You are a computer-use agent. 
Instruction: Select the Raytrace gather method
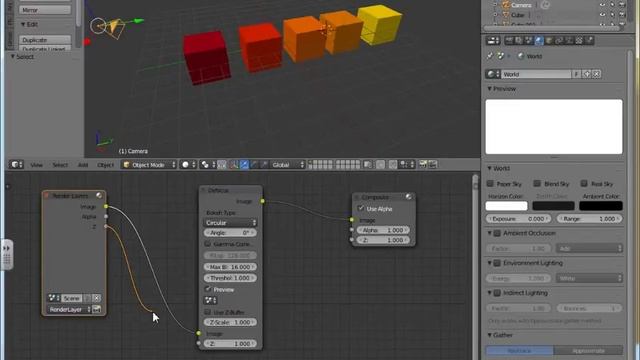(x=520, y=351)
